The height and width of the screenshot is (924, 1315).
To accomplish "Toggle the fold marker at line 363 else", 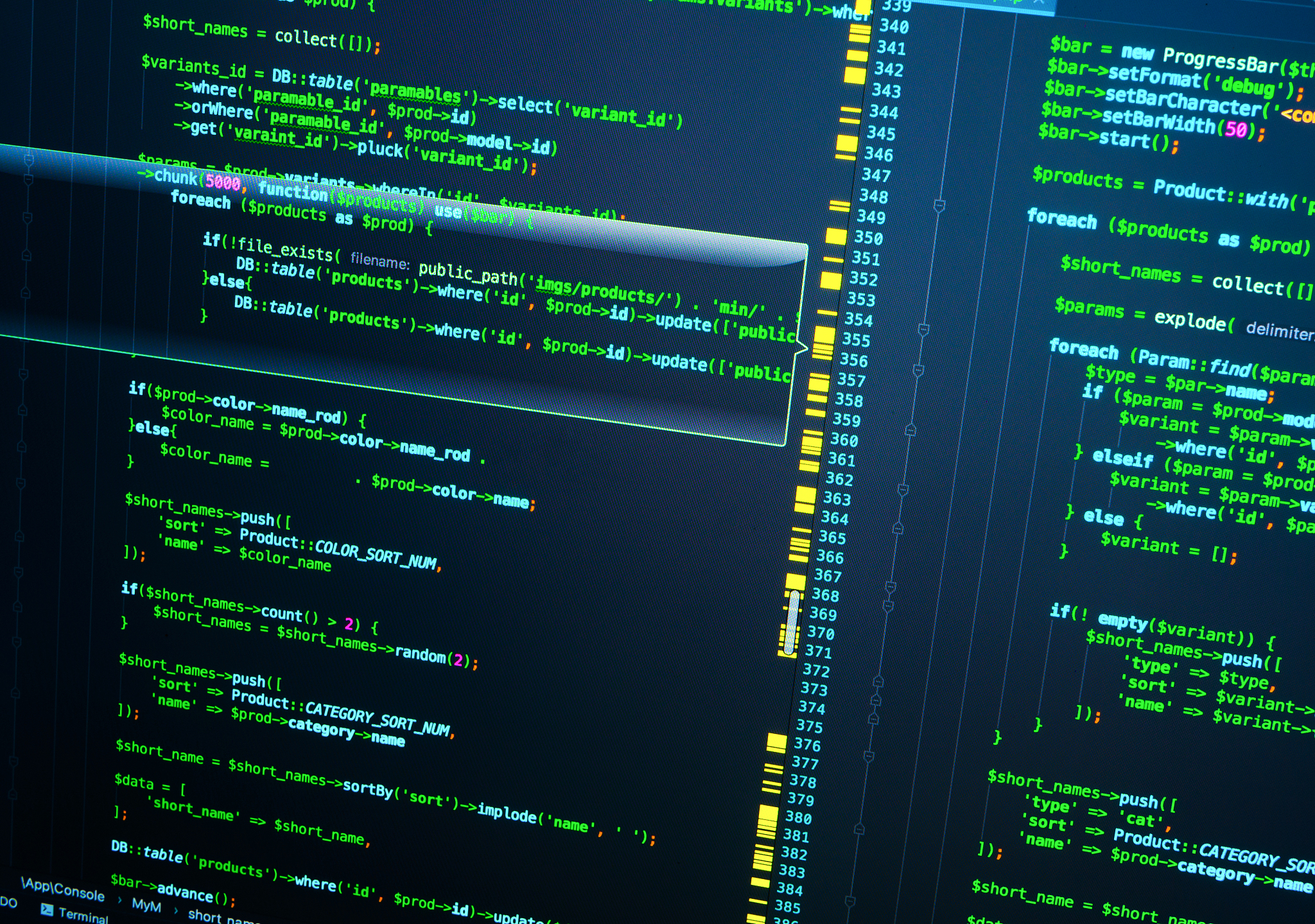I will [x=903, y=490].
